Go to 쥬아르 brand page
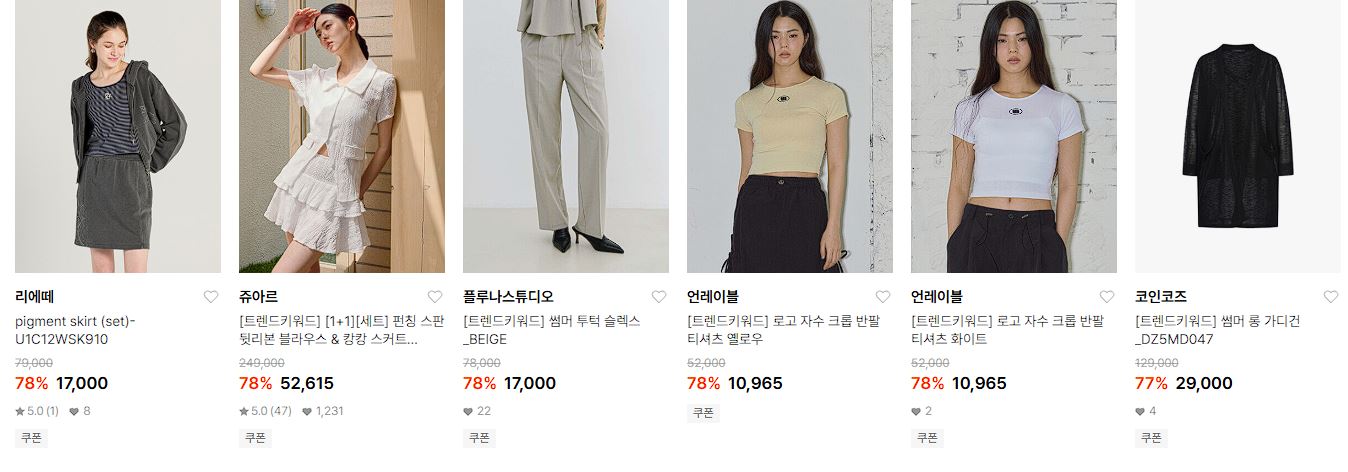Screen dimensions: 1348x472 258,297
